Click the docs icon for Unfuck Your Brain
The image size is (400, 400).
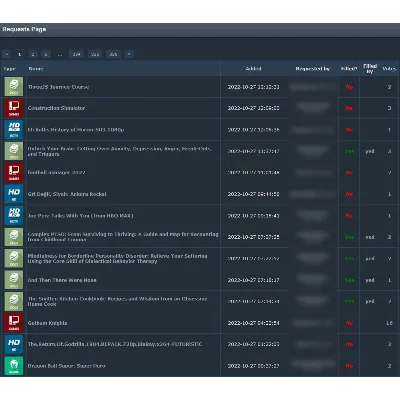pos(14,151)
